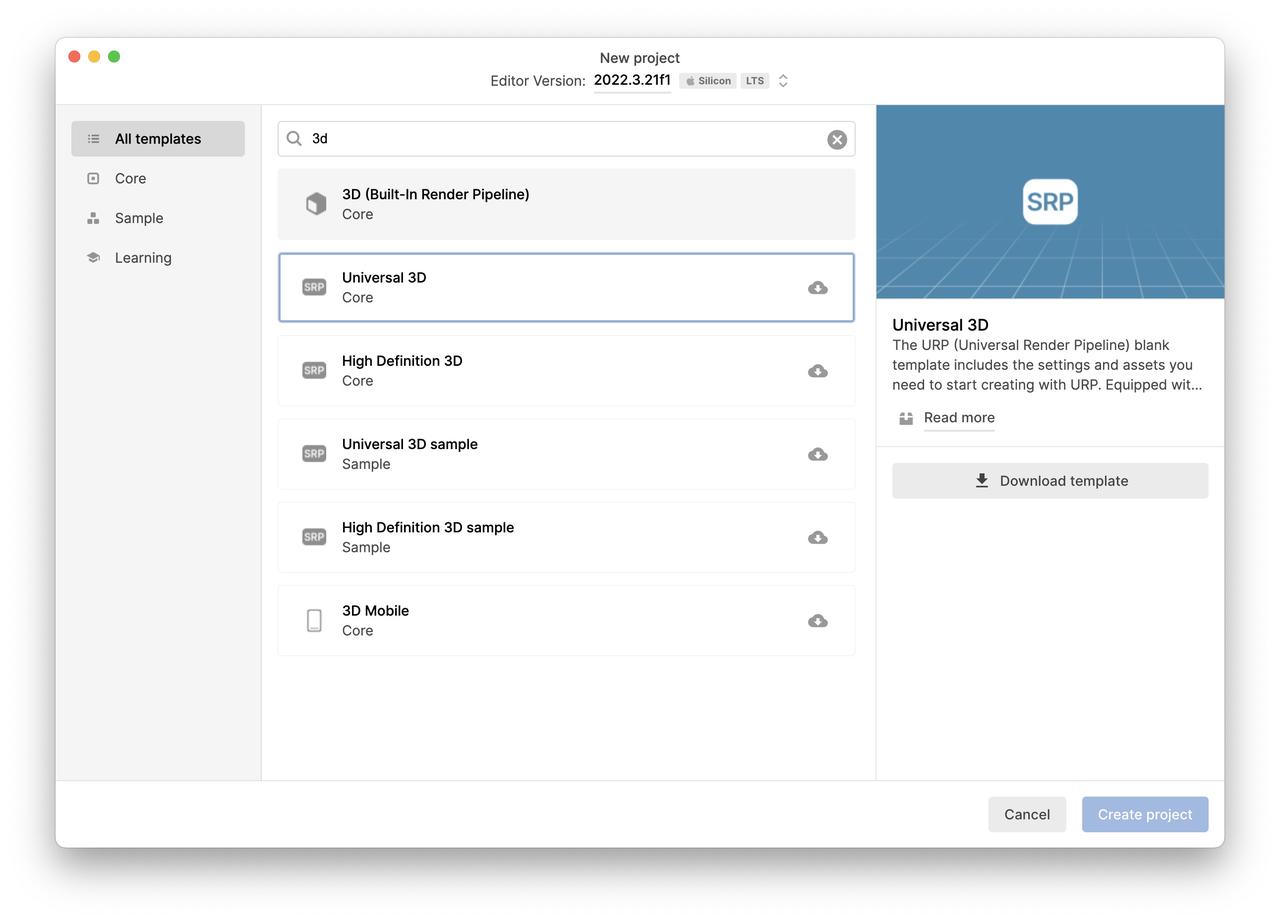Viewport: 1280px width, 921px height.
Task: Click the Read more book icon
Action: point(906,418)
